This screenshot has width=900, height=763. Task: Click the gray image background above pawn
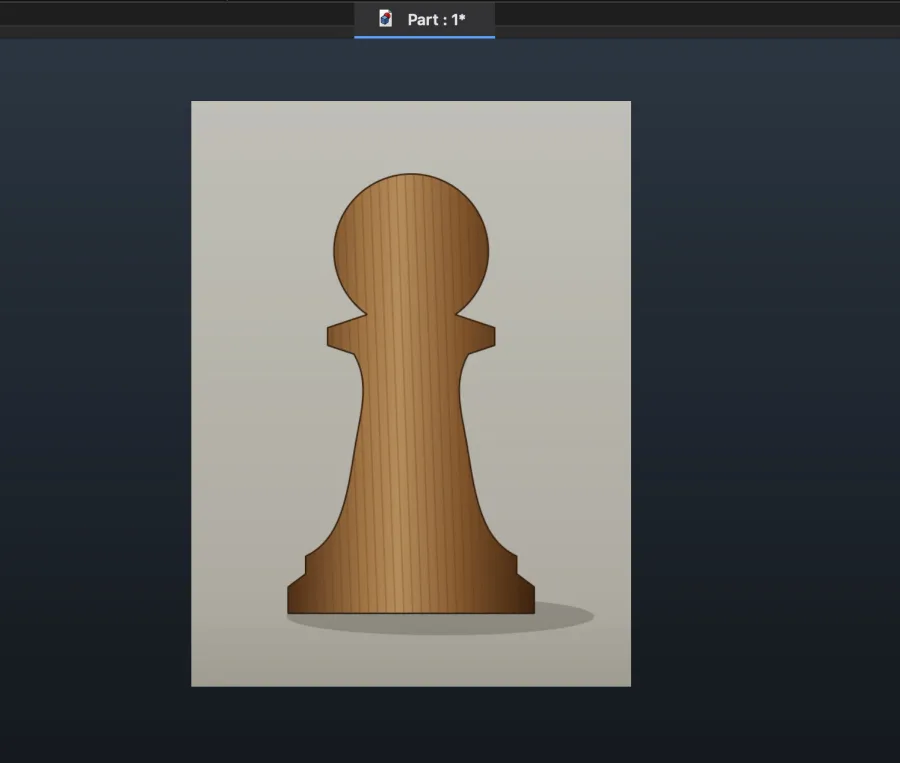pyautogui.click(x=411, y=137)
